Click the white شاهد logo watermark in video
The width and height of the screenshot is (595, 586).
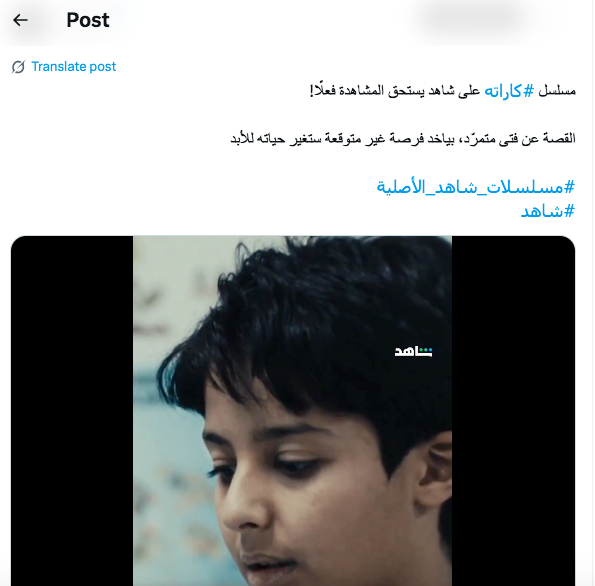coord(413,351)
